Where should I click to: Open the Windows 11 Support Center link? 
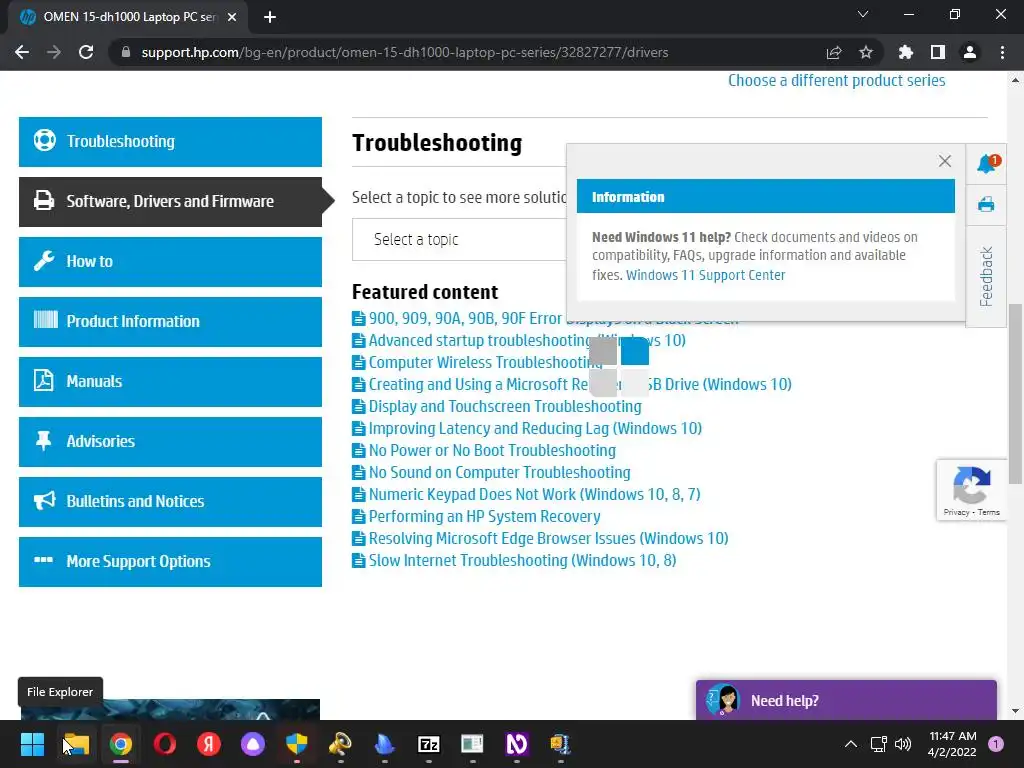point(705,275)
